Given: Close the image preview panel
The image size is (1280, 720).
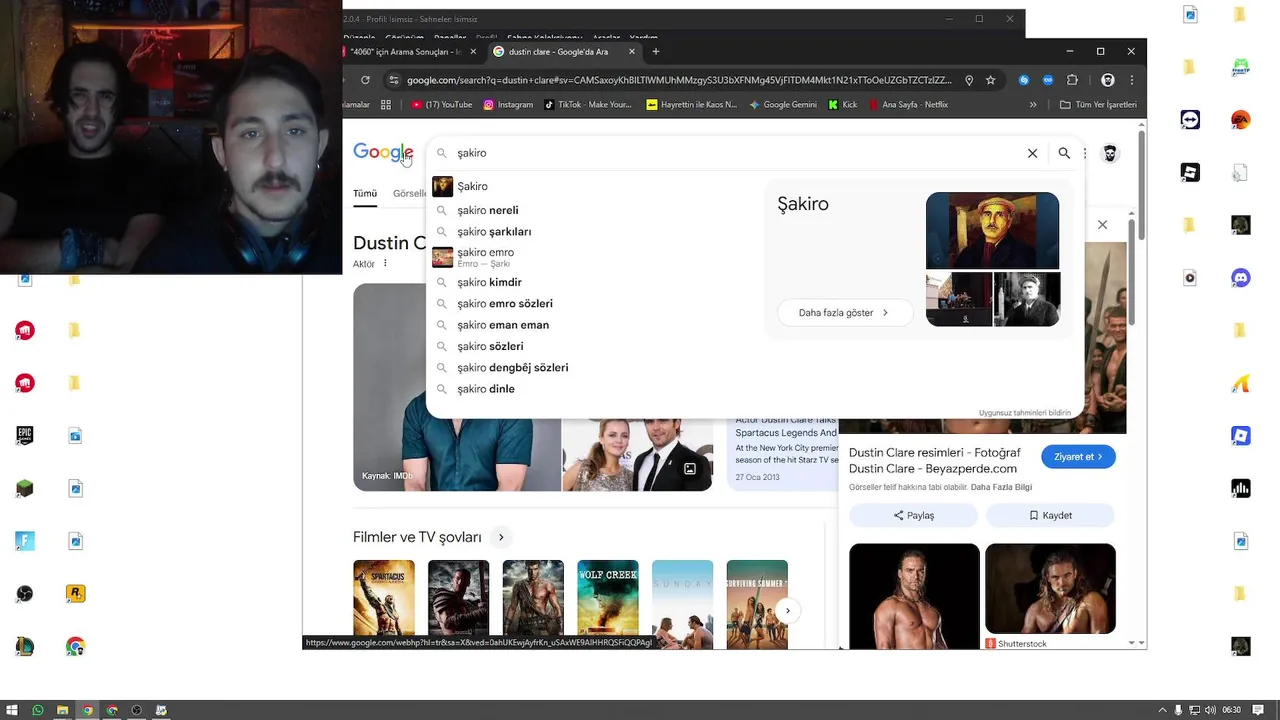Looking at the screenshot, I should pyautogui.click(x=1102, y=225).
